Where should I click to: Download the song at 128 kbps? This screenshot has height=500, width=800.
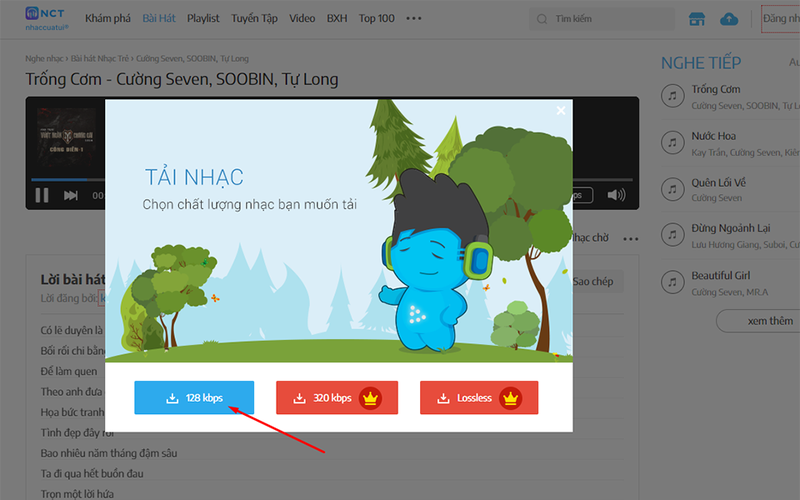pyautogui.click(x=194, y=397)
